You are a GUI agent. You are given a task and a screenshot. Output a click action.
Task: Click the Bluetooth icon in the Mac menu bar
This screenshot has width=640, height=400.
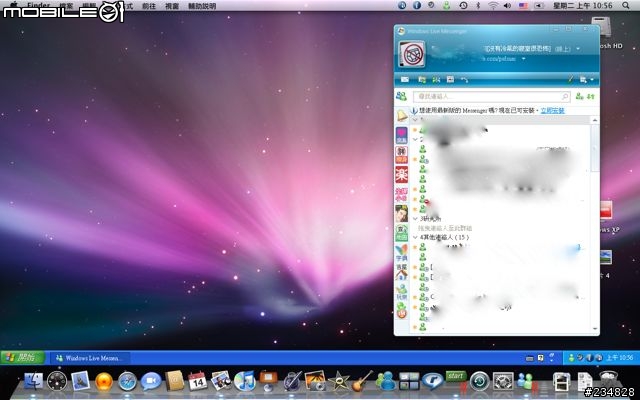pos(478,6)
